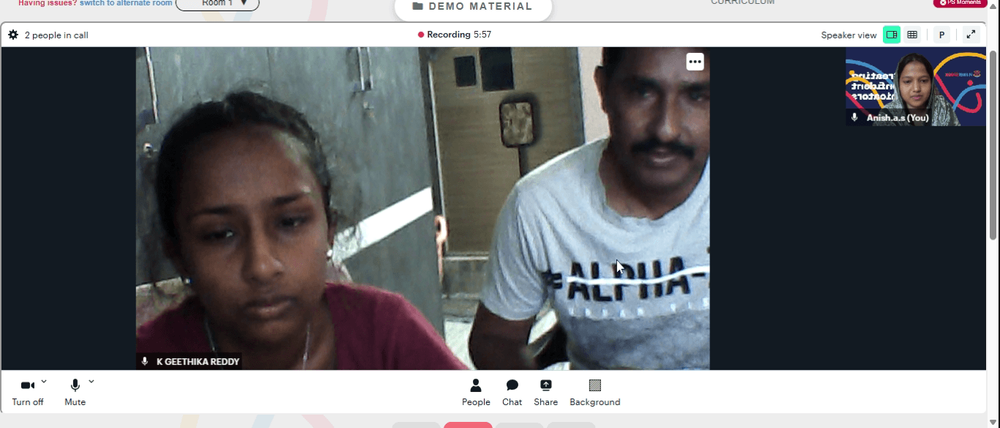
Task: Click the Speaker view label
Action: point(848,36)
